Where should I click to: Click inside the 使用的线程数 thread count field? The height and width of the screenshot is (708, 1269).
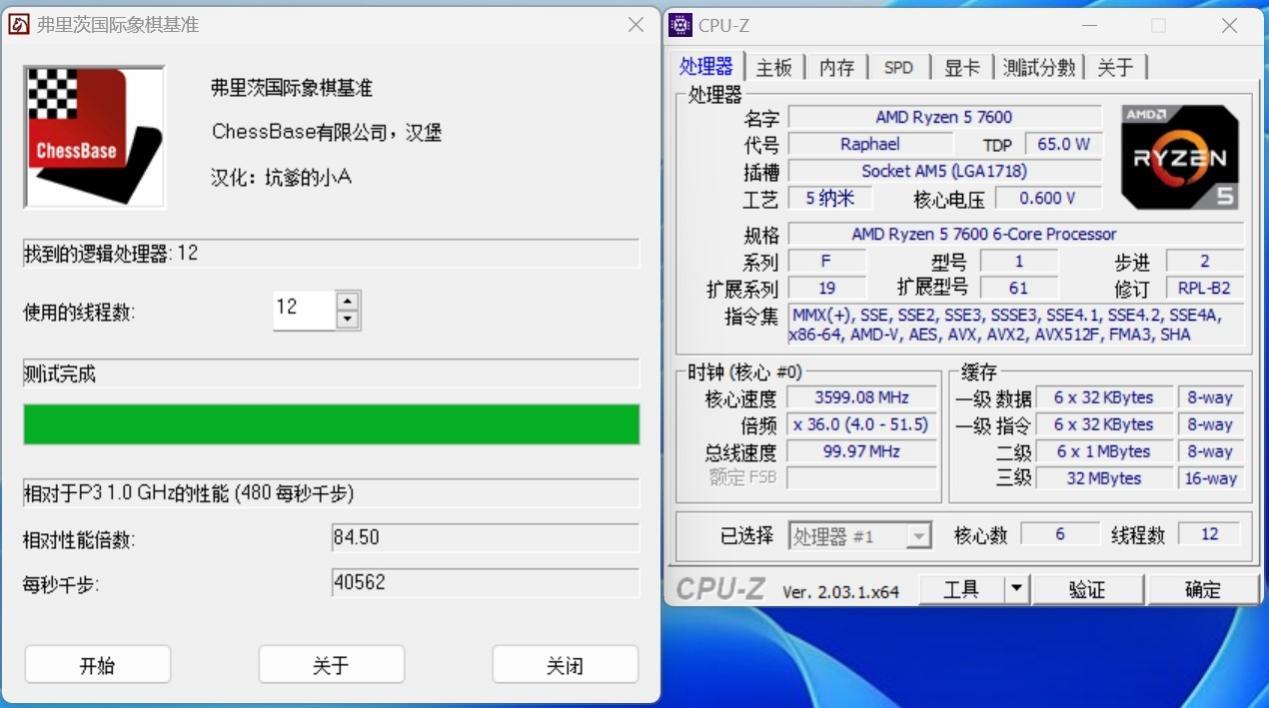[305, 309]
